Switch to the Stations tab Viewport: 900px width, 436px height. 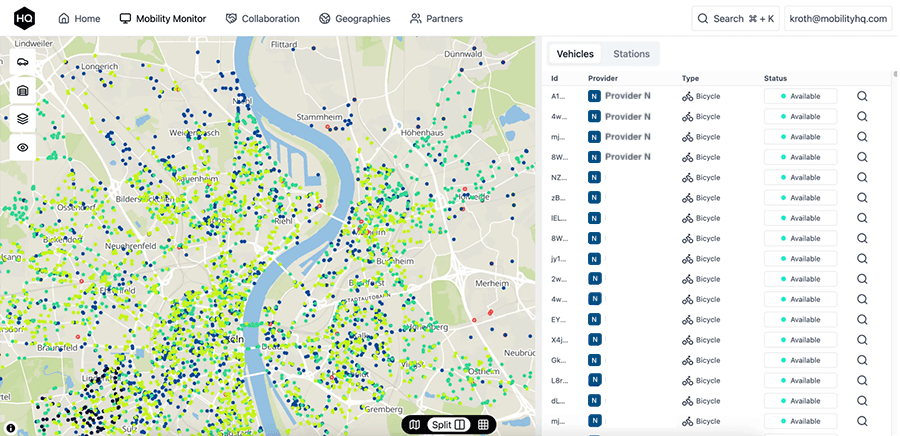pyautogui.click(x=631, y=54)
